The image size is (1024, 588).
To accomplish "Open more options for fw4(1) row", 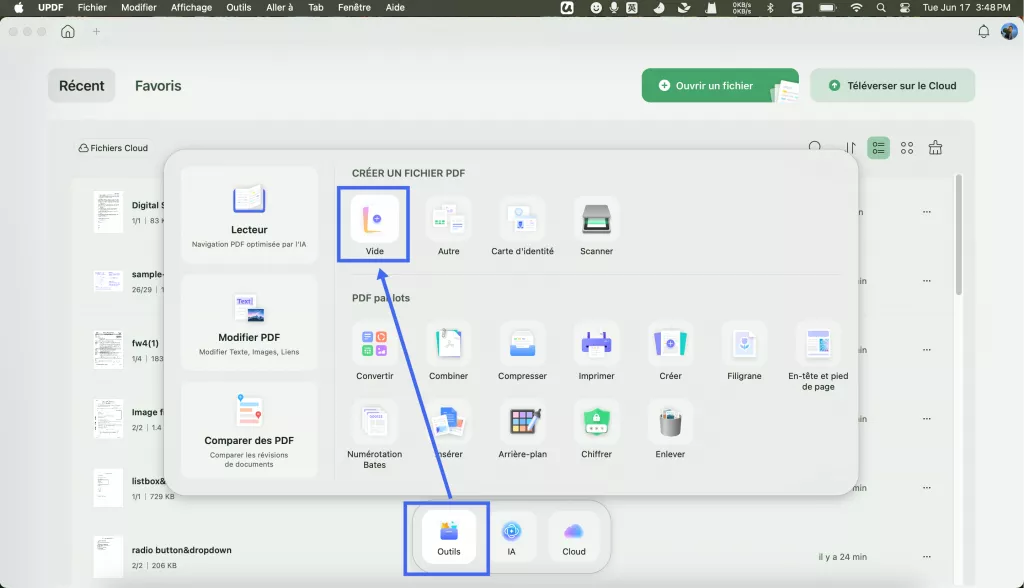I will coord(927,350).
